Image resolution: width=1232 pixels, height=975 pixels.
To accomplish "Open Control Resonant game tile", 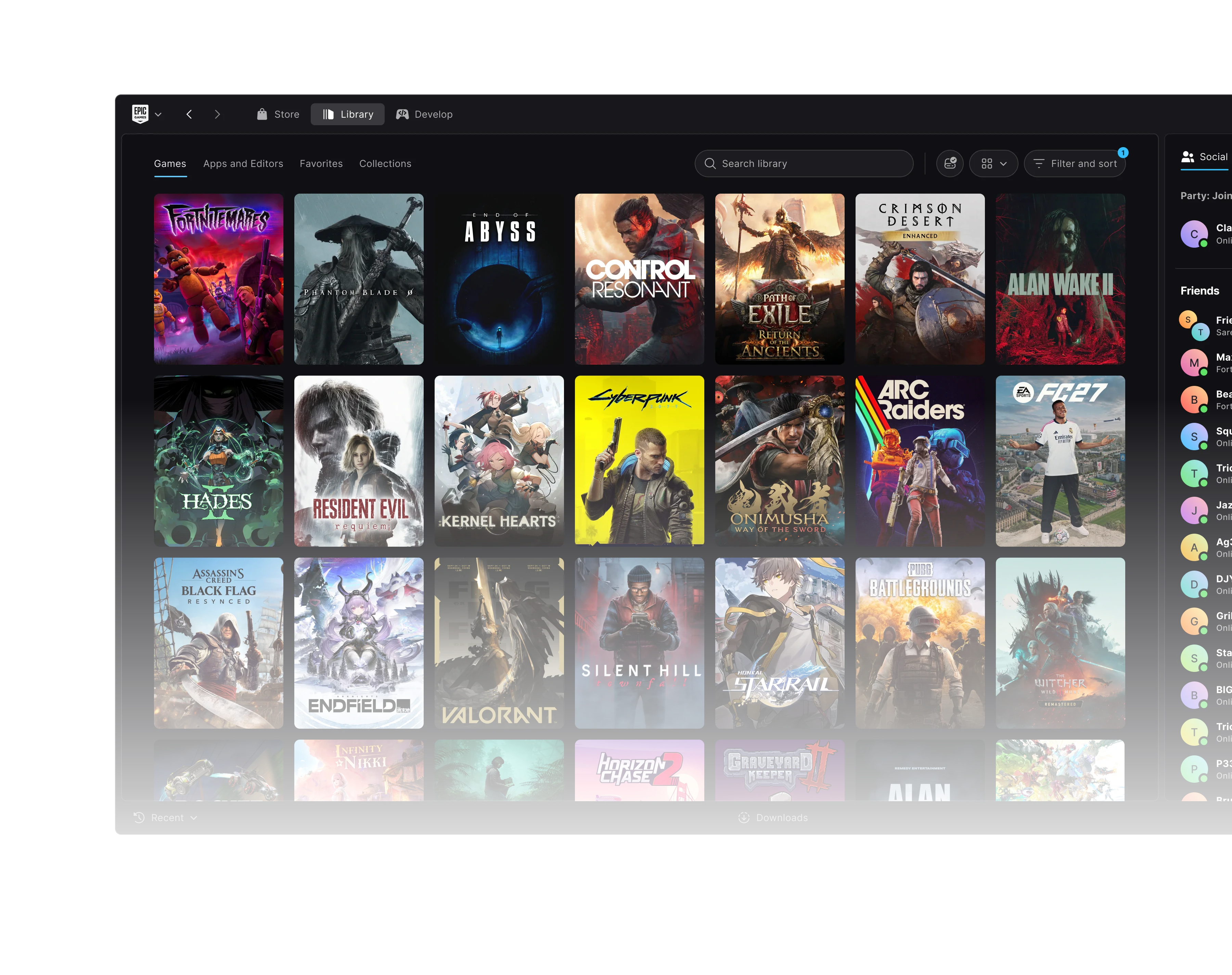I will click(x=639, y=279).
